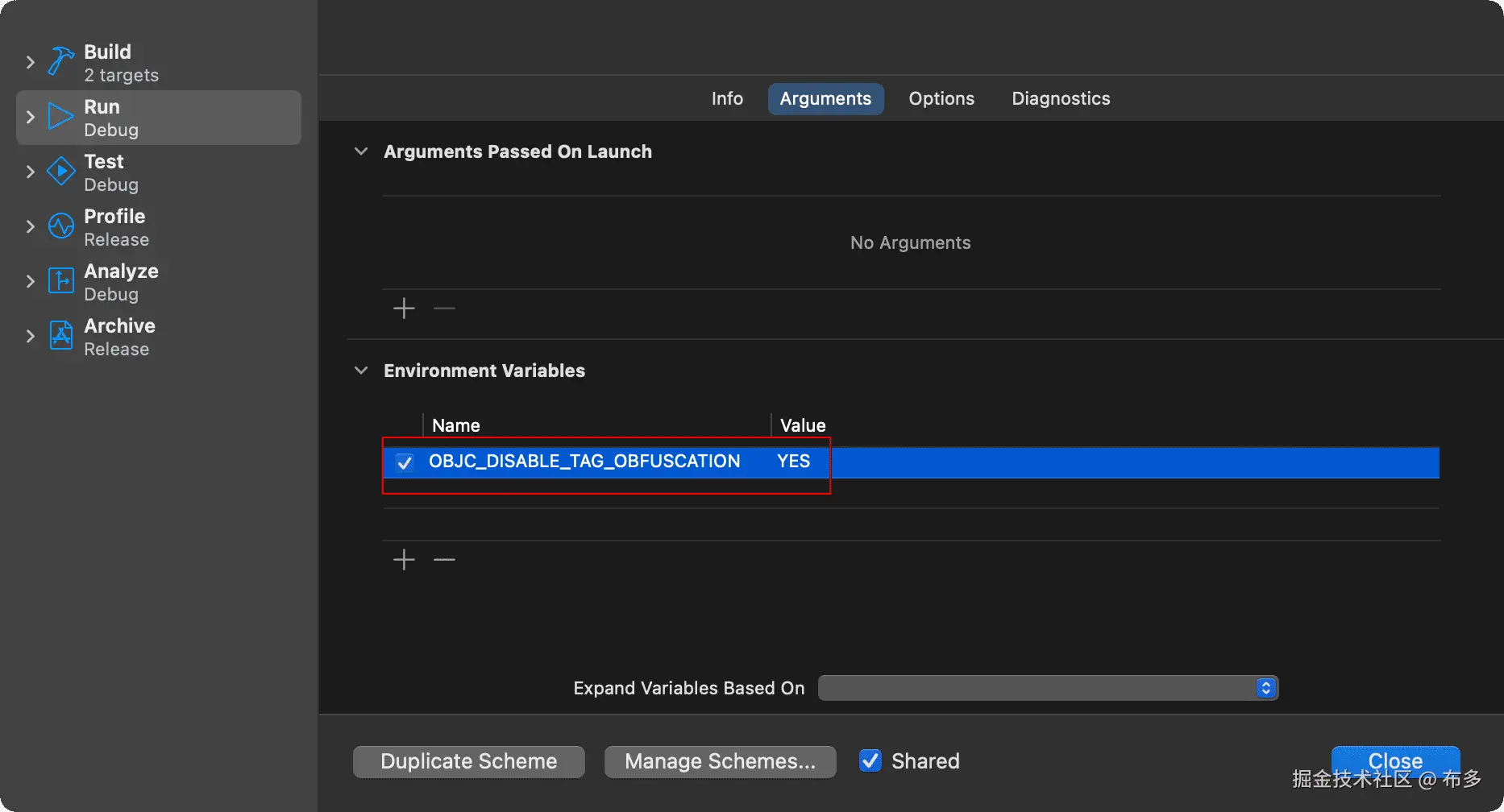Add a launch argument with plus button
Image resolution: width=1504 pixels, height=812 pixels.
pos(404,308)
